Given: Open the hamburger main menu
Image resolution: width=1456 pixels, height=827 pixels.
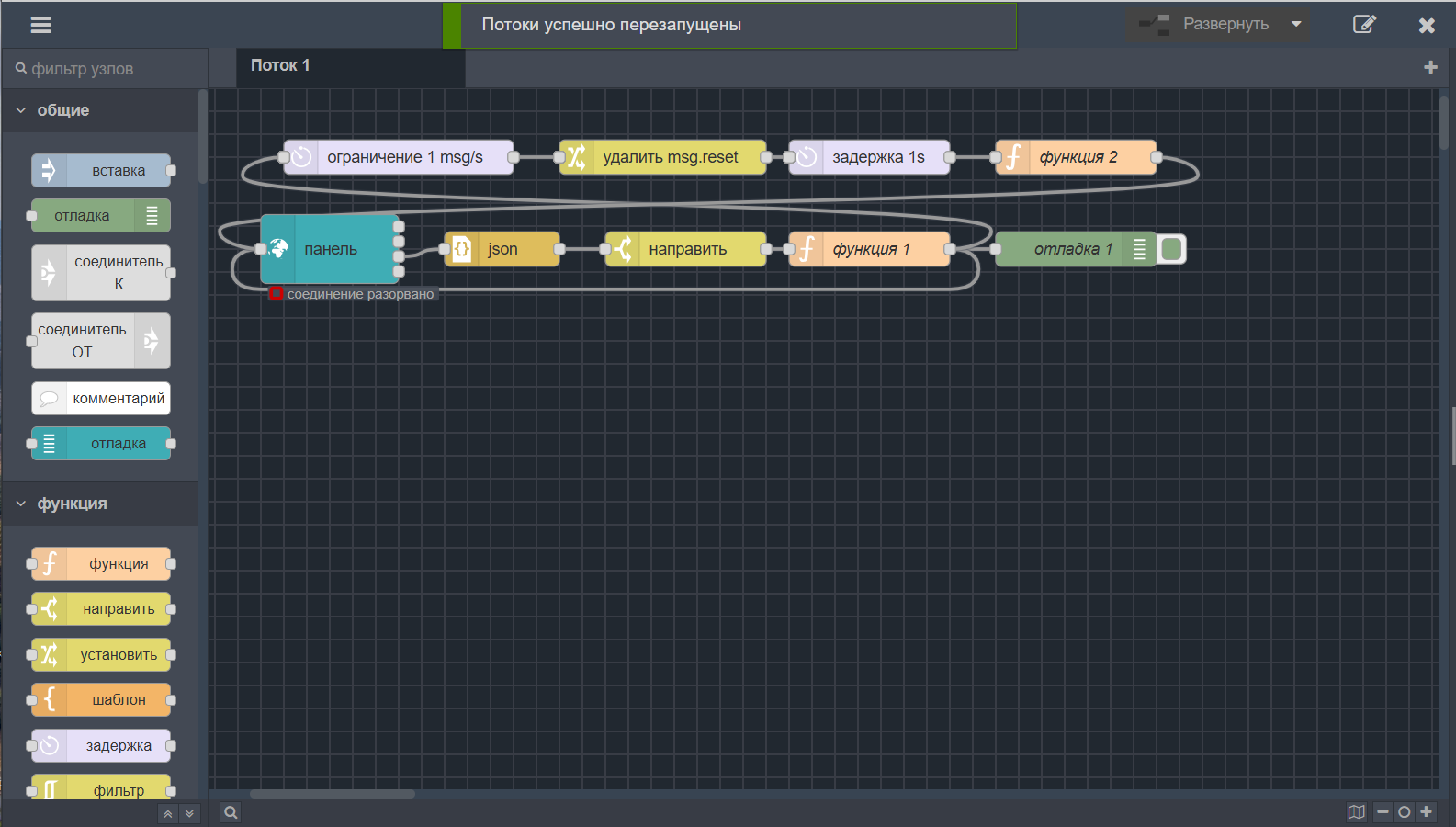Looking at the screenshot, I should pyautogui.click(x=40, y=25).
